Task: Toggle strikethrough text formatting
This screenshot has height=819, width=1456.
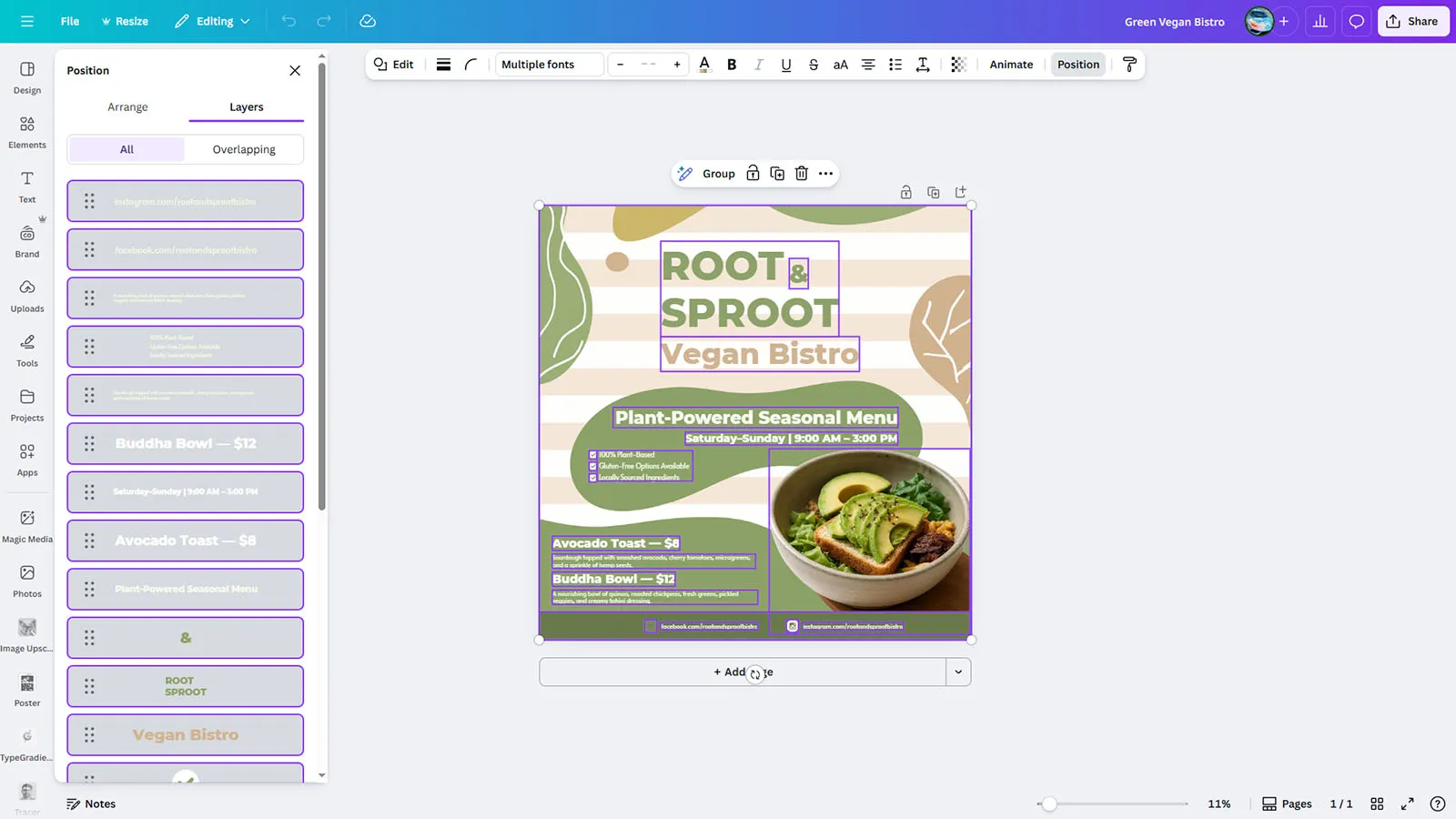Action: pos(814,65)
